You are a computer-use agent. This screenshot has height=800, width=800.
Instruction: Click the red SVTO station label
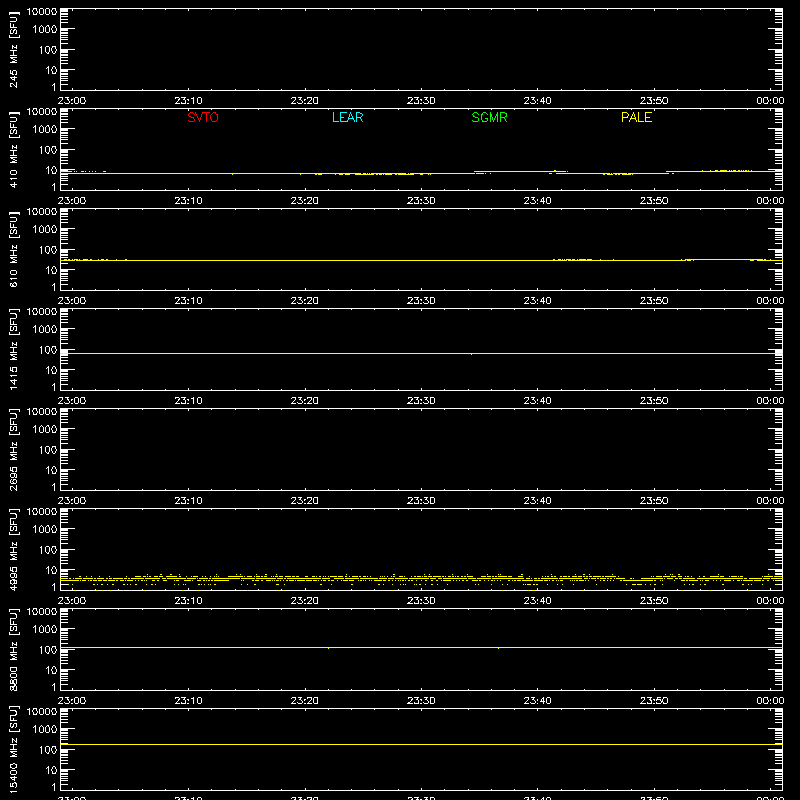coord(203,117)
